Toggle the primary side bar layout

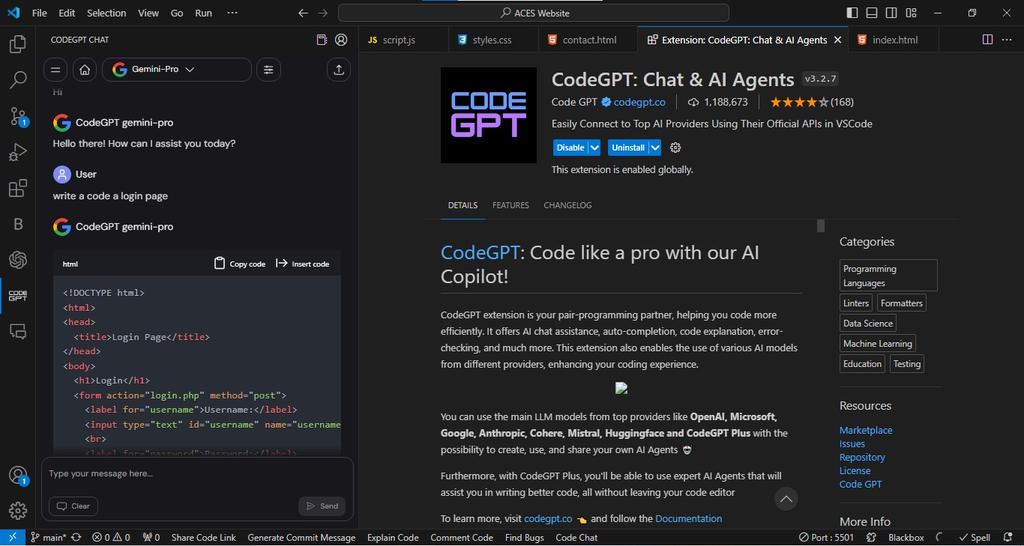852,13
